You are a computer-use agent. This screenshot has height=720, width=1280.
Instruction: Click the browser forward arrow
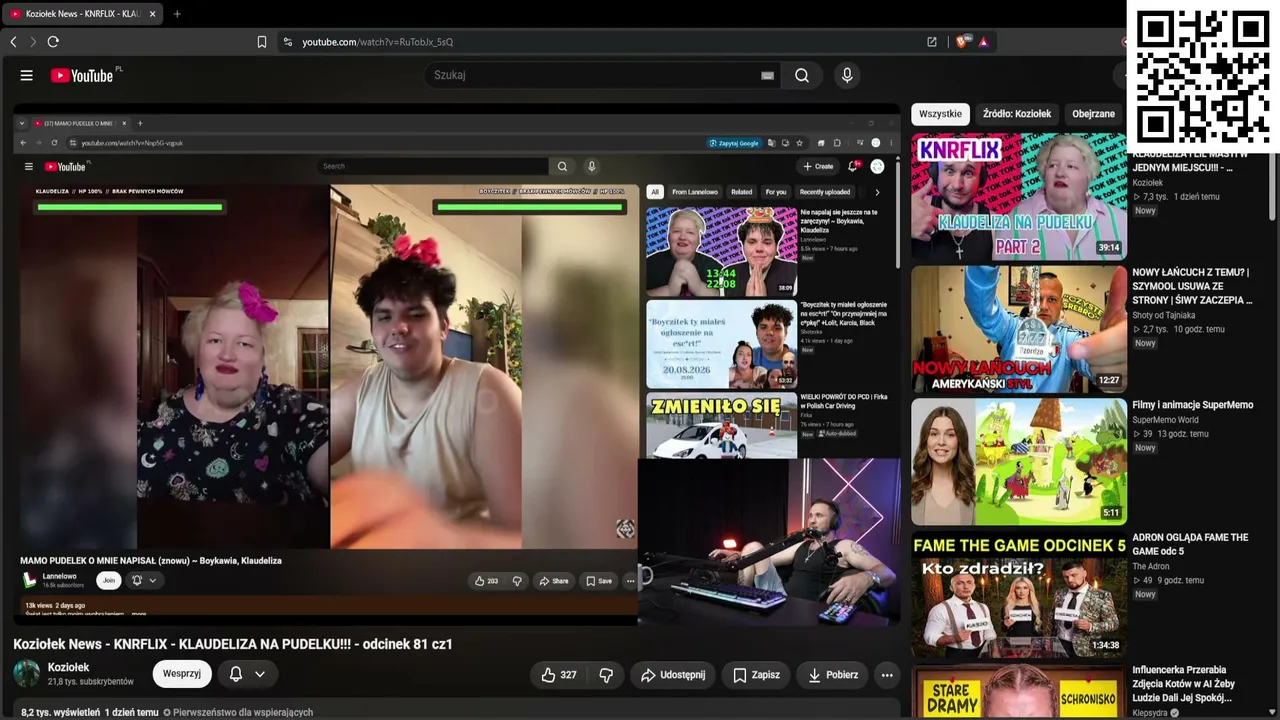[32, 42]
